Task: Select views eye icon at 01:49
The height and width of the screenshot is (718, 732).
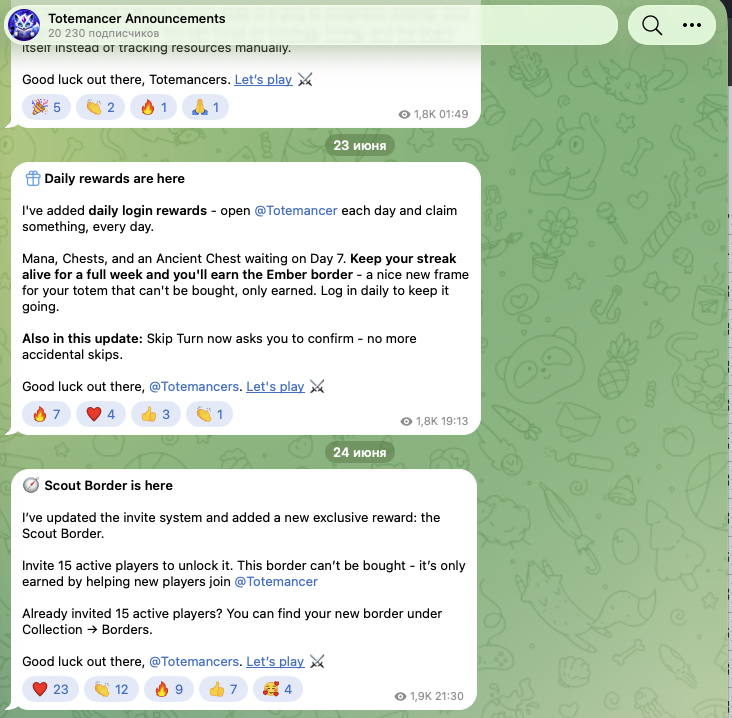Action: (x=404, y=114)
